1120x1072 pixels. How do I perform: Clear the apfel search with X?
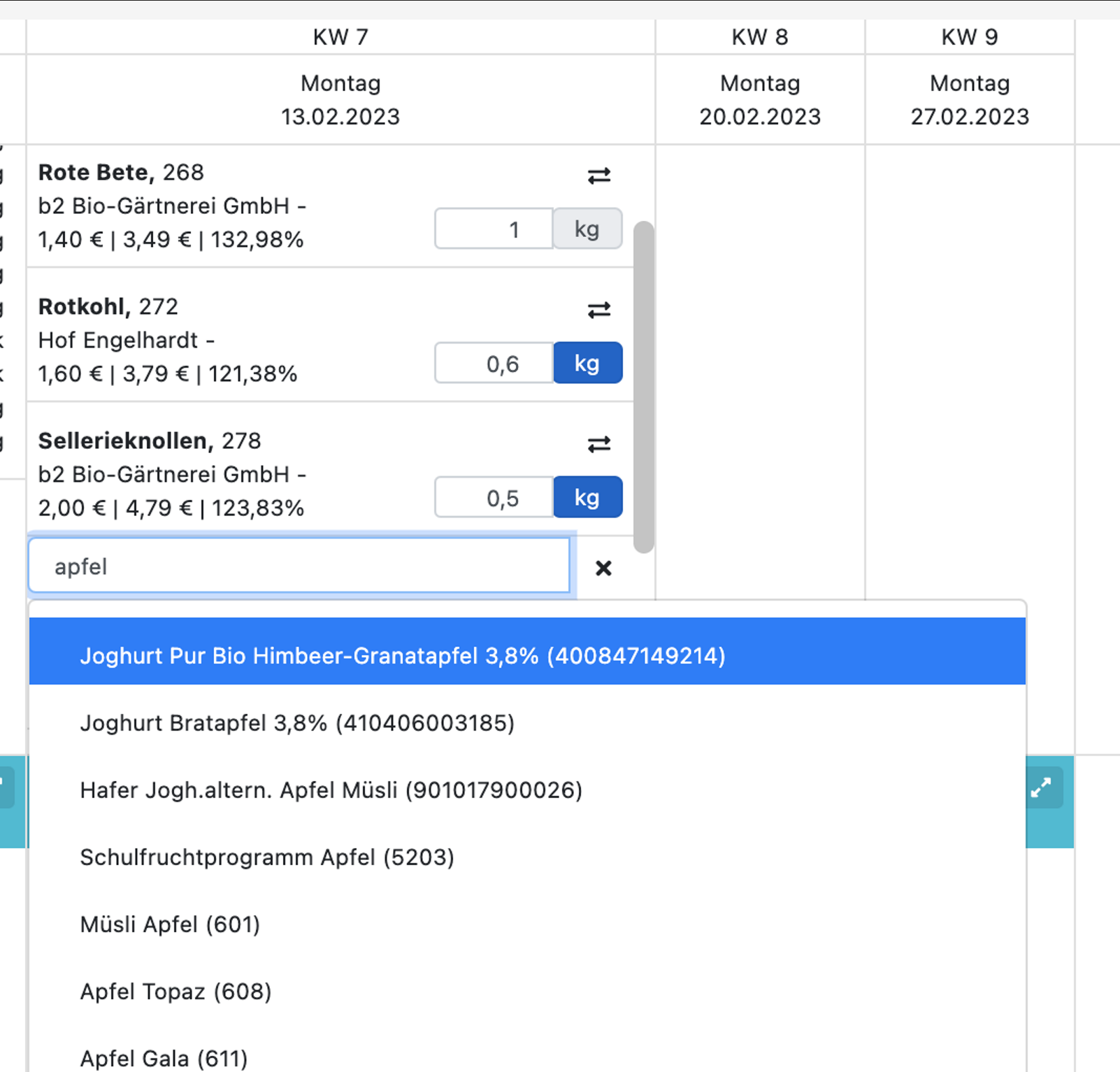pos(603,568)
